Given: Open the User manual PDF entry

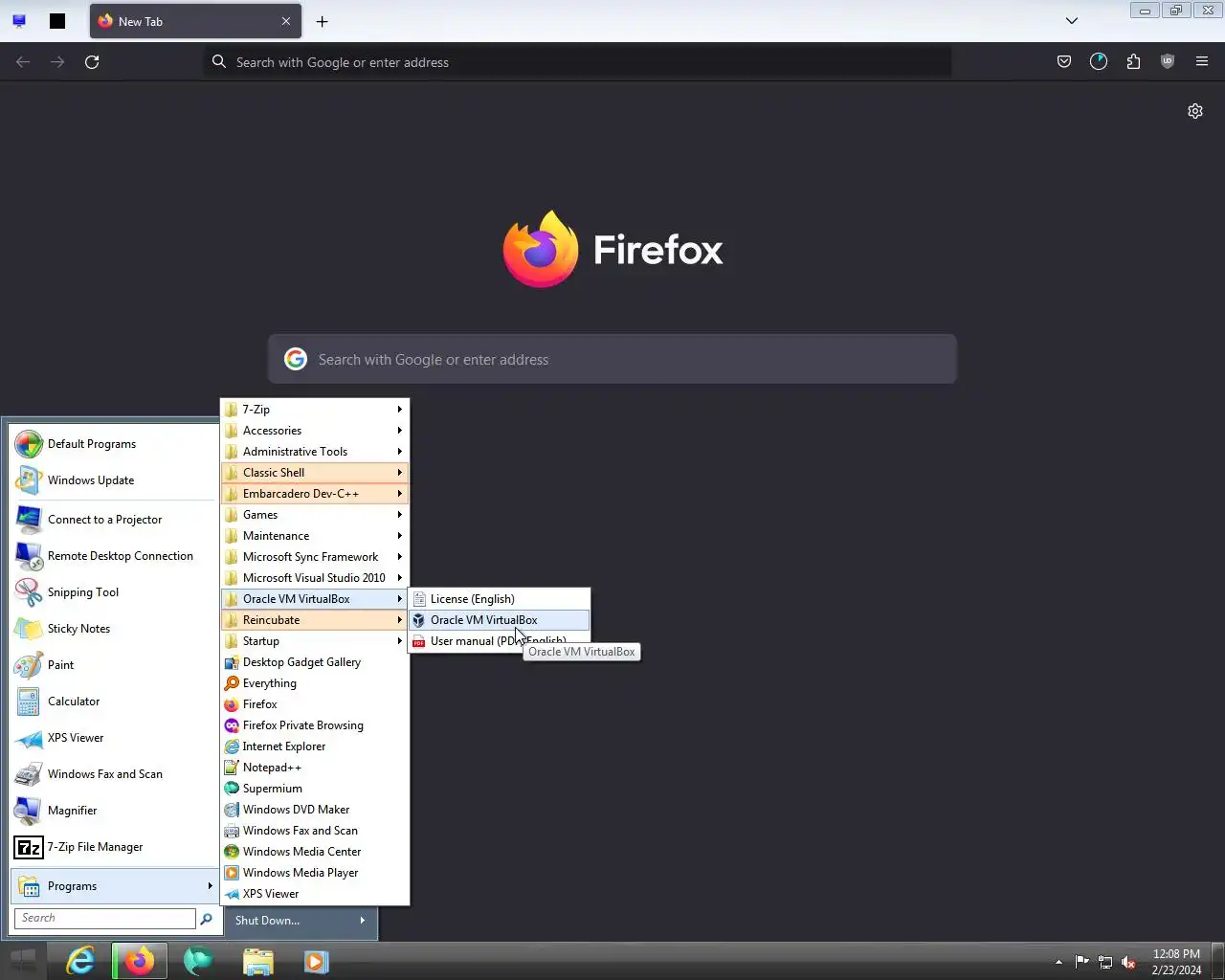Looking at the screenshot, I should click(x=500, y=641).
